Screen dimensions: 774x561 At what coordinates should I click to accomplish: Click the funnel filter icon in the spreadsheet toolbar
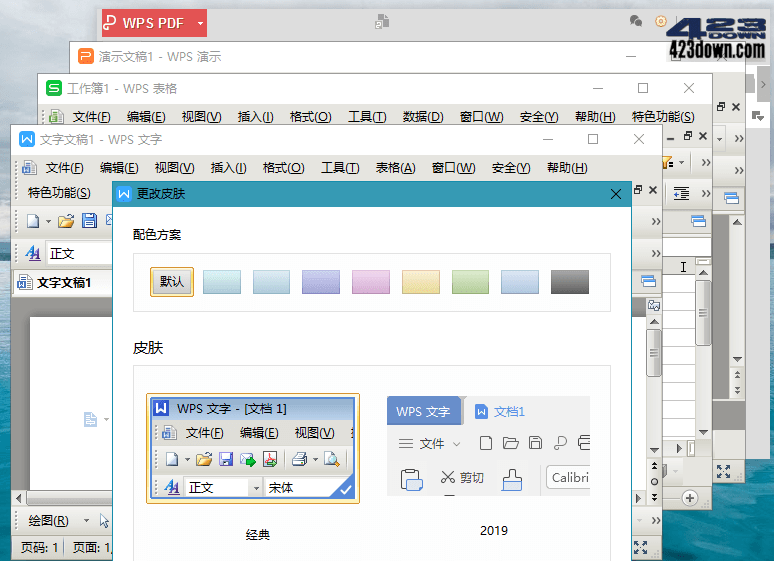(667, 162)
